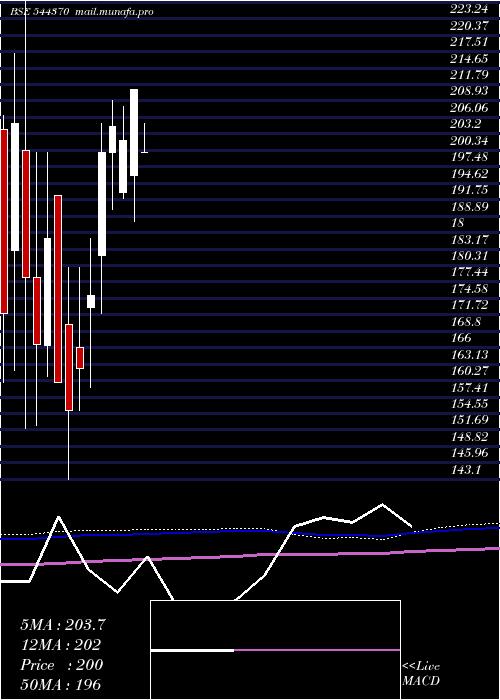
Task: Click the 200.34 price axis label
Action: [x=468, y=141]
